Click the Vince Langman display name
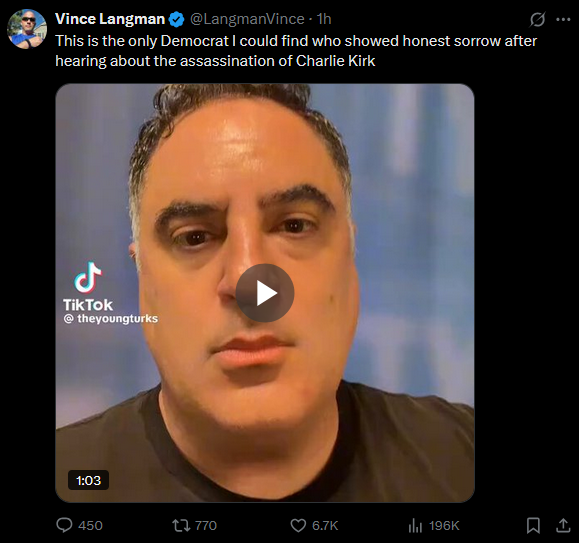579x543 pixels. (110, 19)
